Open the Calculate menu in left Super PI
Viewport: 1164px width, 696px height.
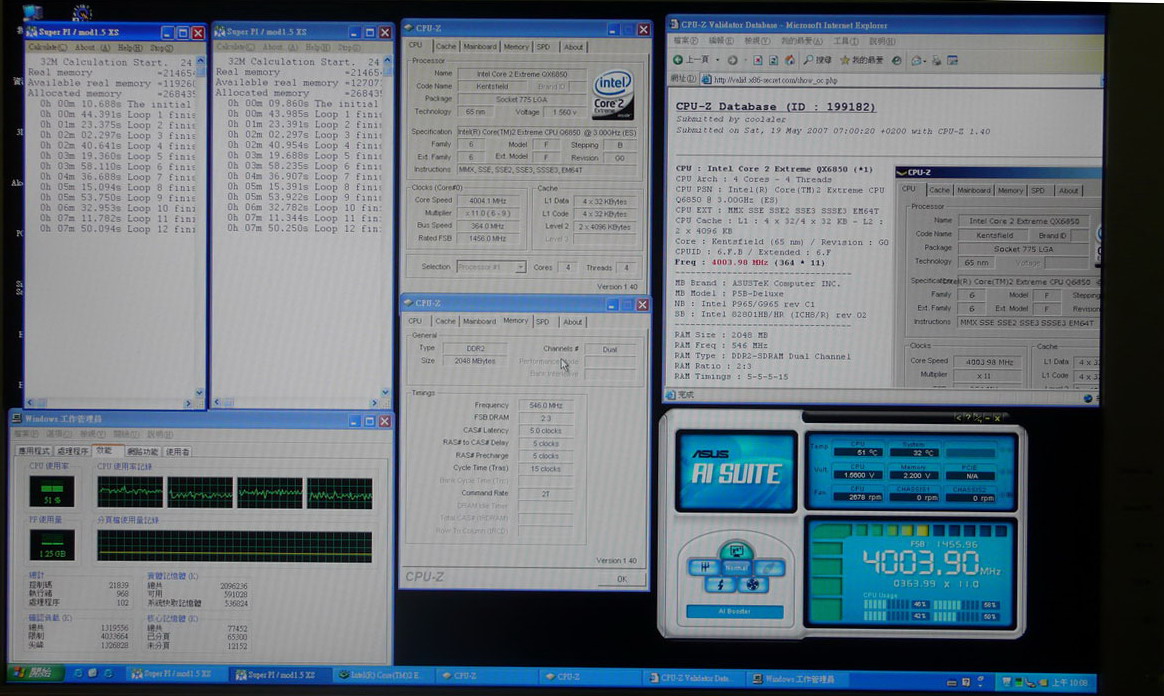pos(48,47)
